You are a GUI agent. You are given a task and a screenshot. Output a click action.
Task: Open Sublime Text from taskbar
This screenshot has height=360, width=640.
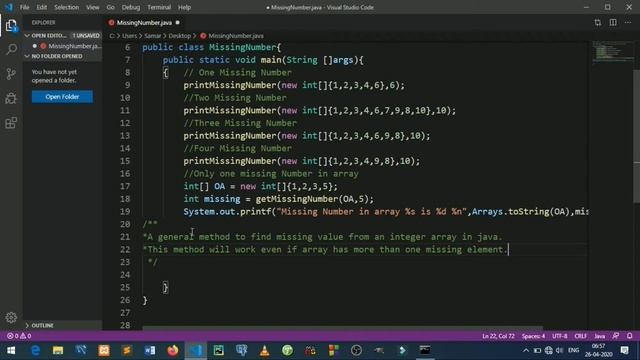coord(127,350)
